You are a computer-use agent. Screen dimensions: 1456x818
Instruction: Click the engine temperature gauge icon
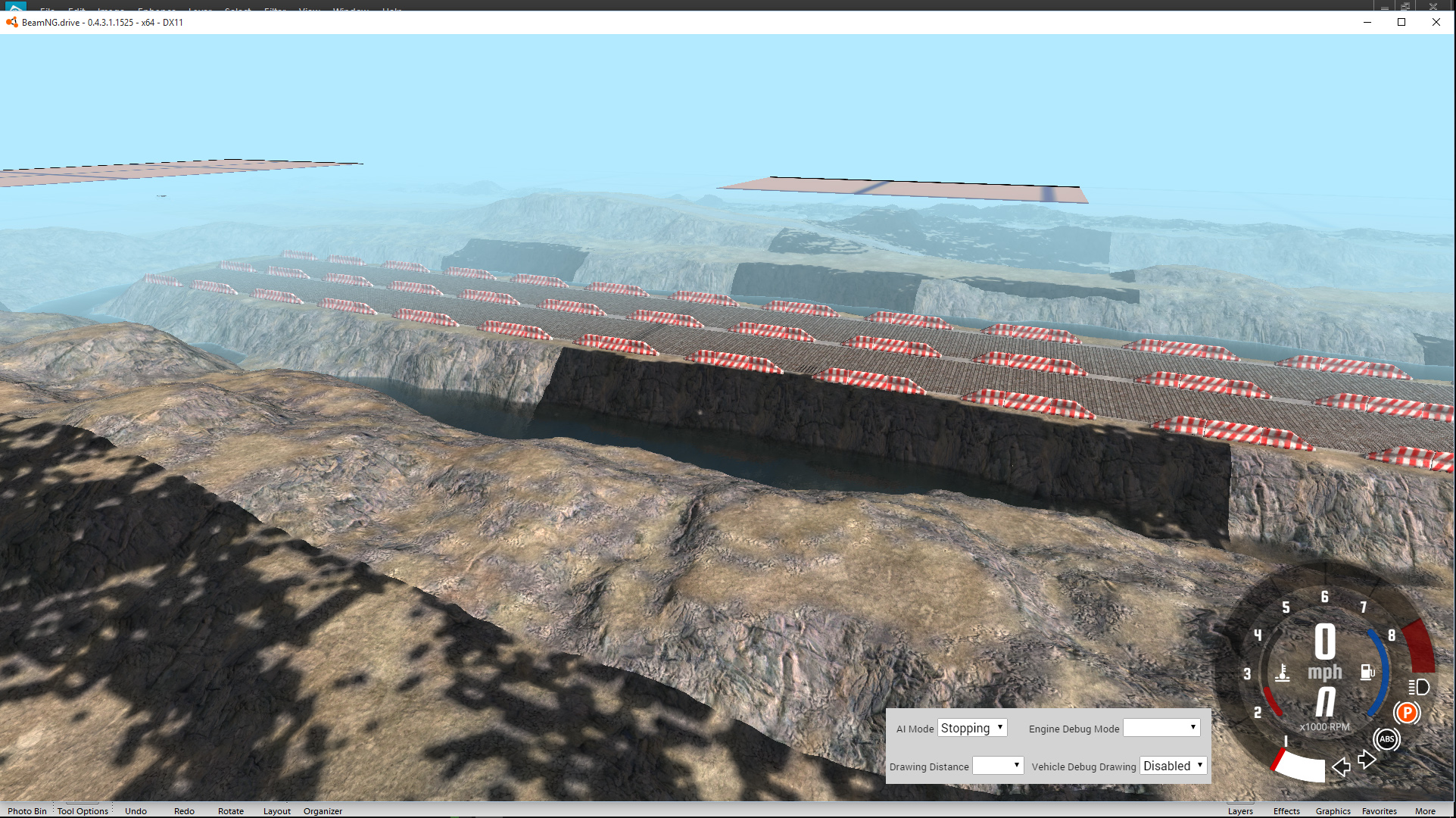[x=1283, y=673]
